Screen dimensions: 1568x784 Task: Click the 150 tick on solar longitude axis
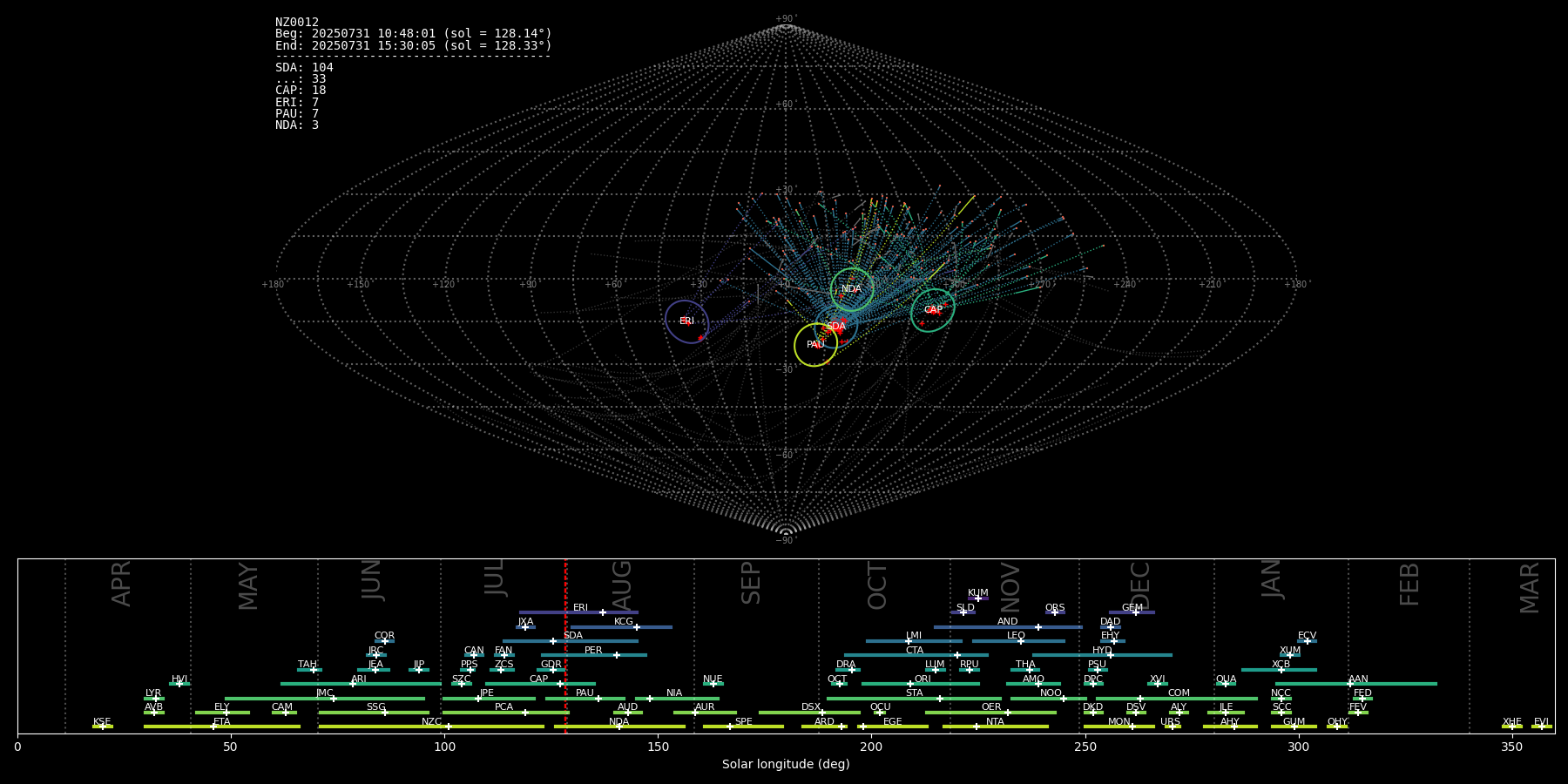tap(658, 747)
